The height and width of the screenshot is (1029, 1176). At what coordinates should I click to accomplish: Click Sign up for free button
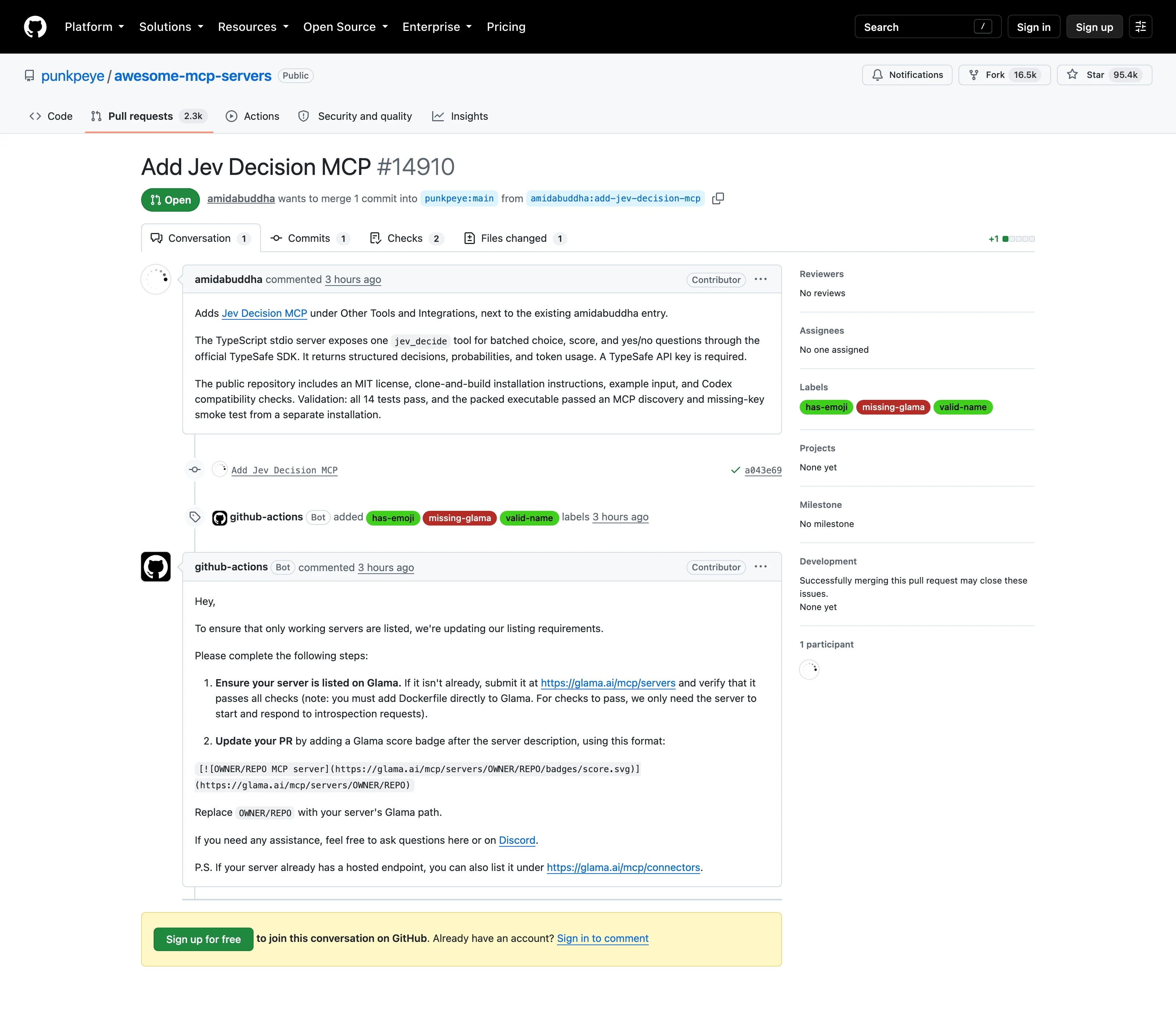pos(203,939)
